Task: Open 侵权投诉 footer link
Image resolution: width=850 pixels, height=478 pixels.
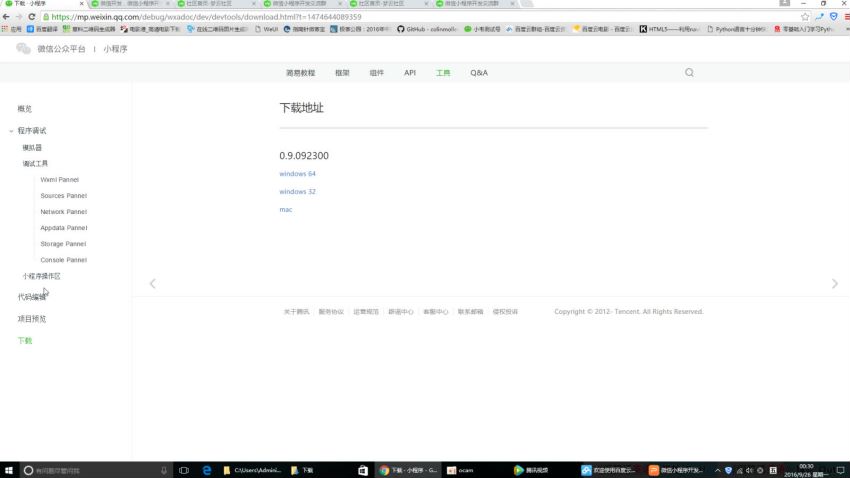Action: coord(505,312)
